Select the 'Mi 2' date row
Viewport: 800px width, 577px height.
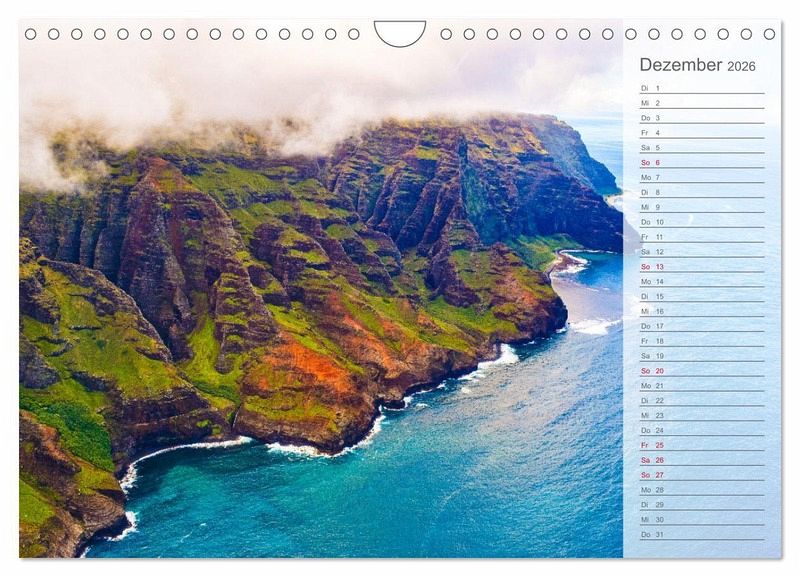pyautogui.click(x=702, y=103)
